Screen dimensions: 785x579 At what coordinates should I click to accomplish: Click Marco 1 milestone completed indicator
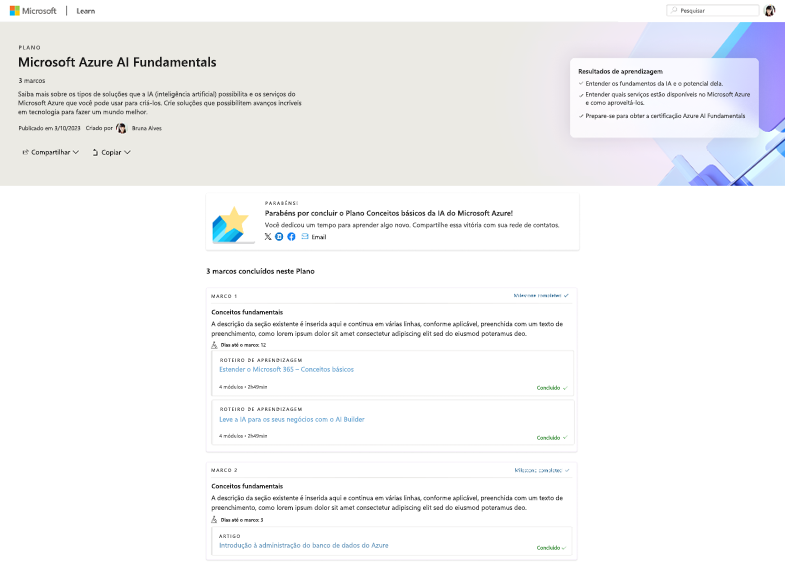click(541, 296)
